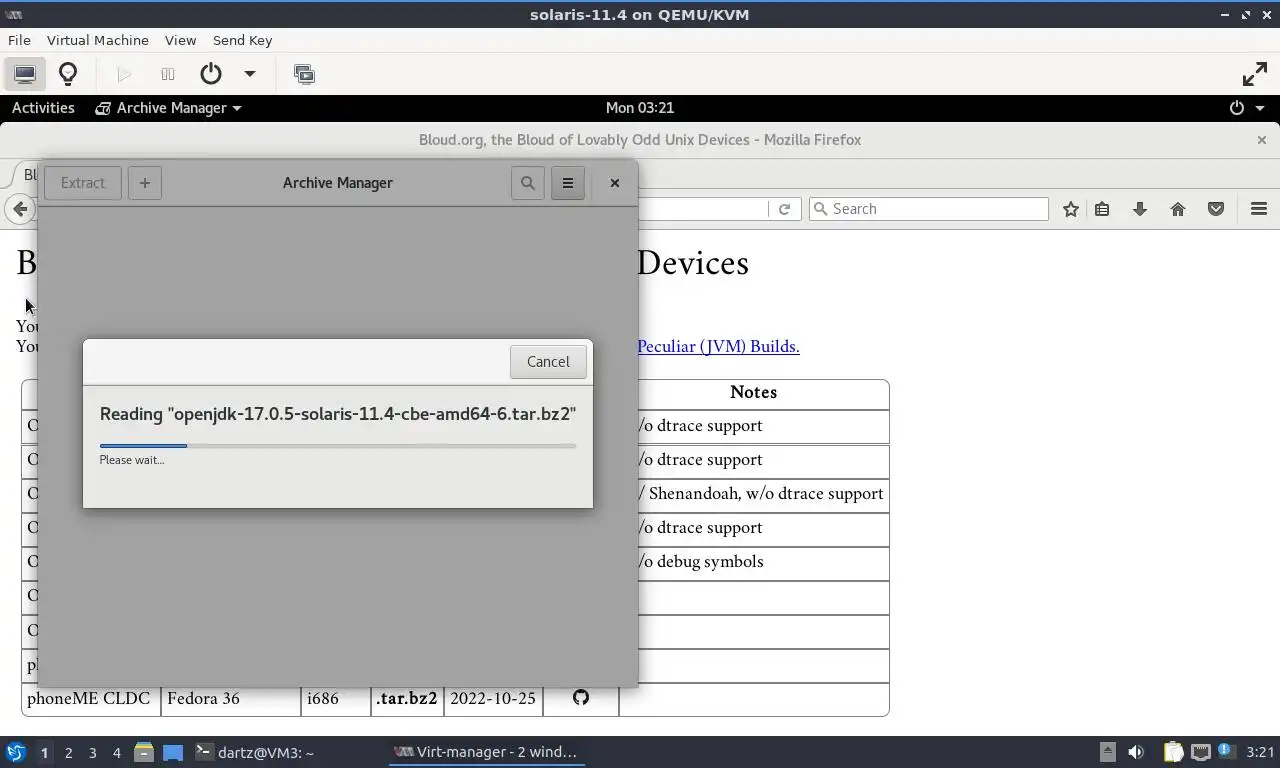The image size is (1280, 768).
Task: Open the GitHub icon in the phoneME CLDC row
Action: point(581,698)
